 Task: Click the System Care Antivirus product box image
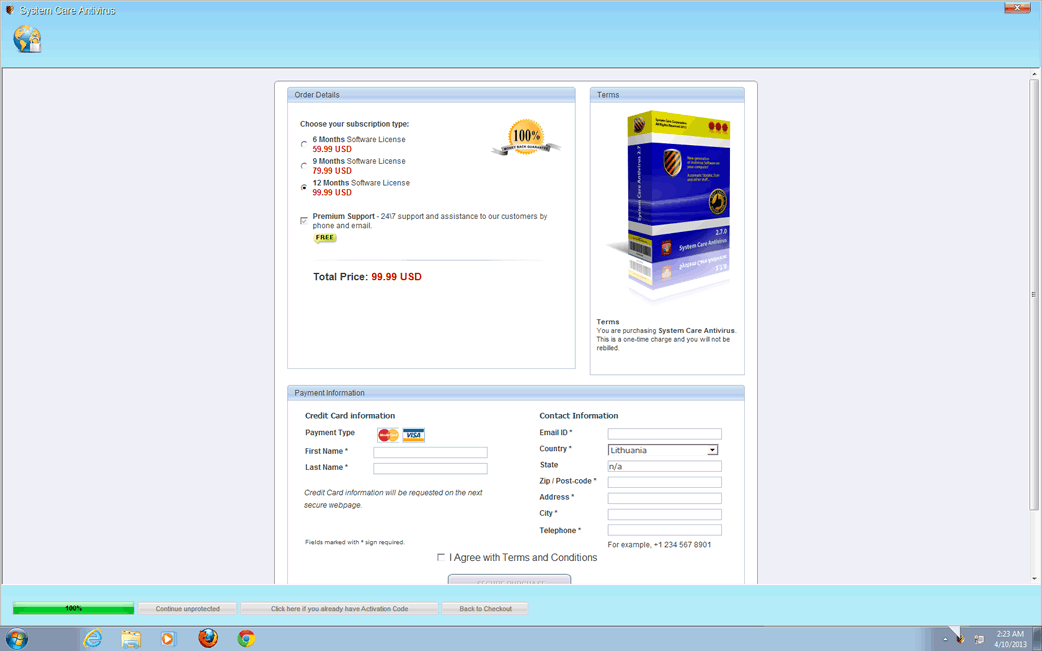[672, 205]
